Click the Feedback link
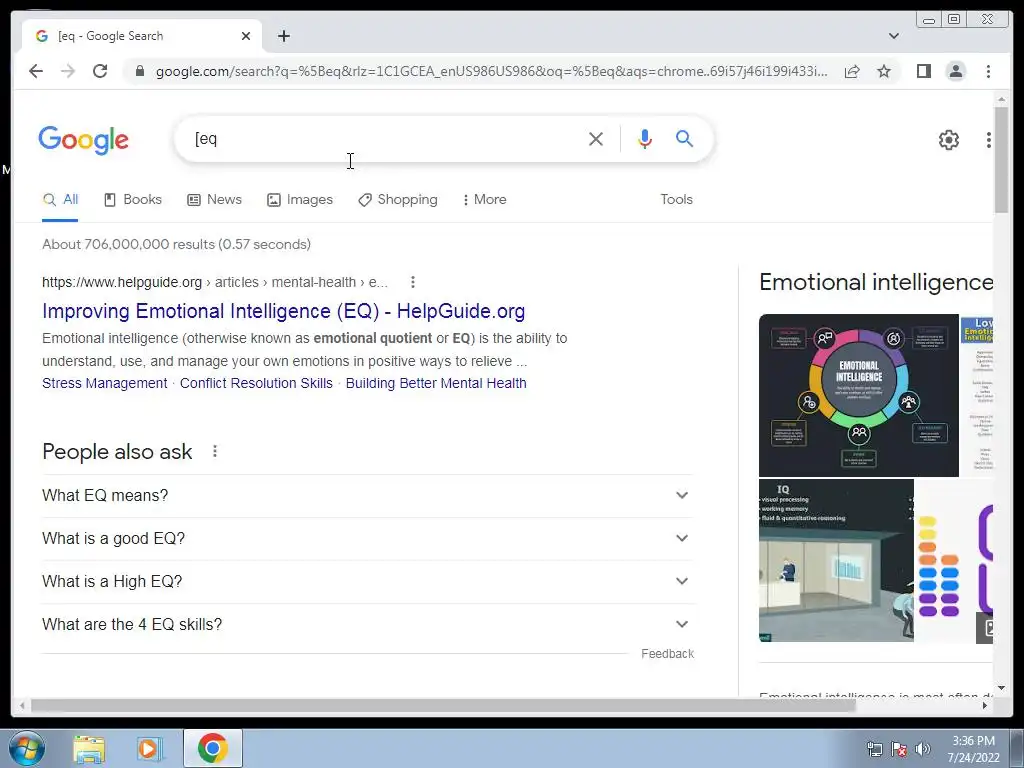This screenshot has height=768, width=1024. [667, 654]
